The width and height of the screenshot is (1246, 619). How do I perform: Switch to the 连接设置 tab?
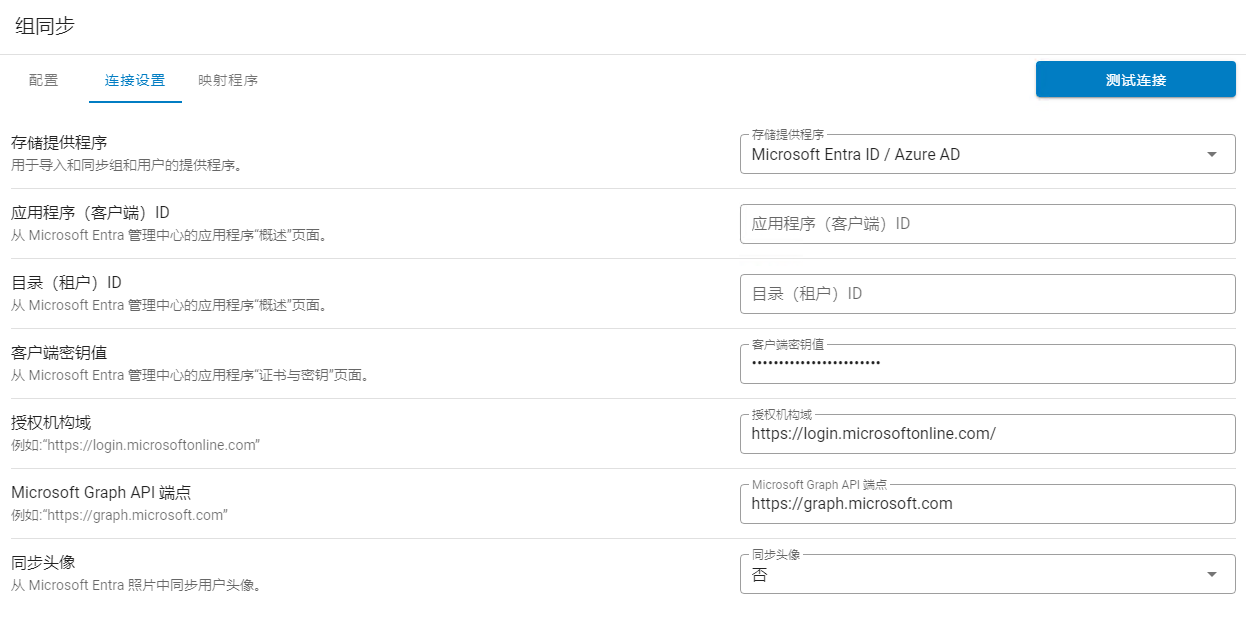[x=135, y=80]
